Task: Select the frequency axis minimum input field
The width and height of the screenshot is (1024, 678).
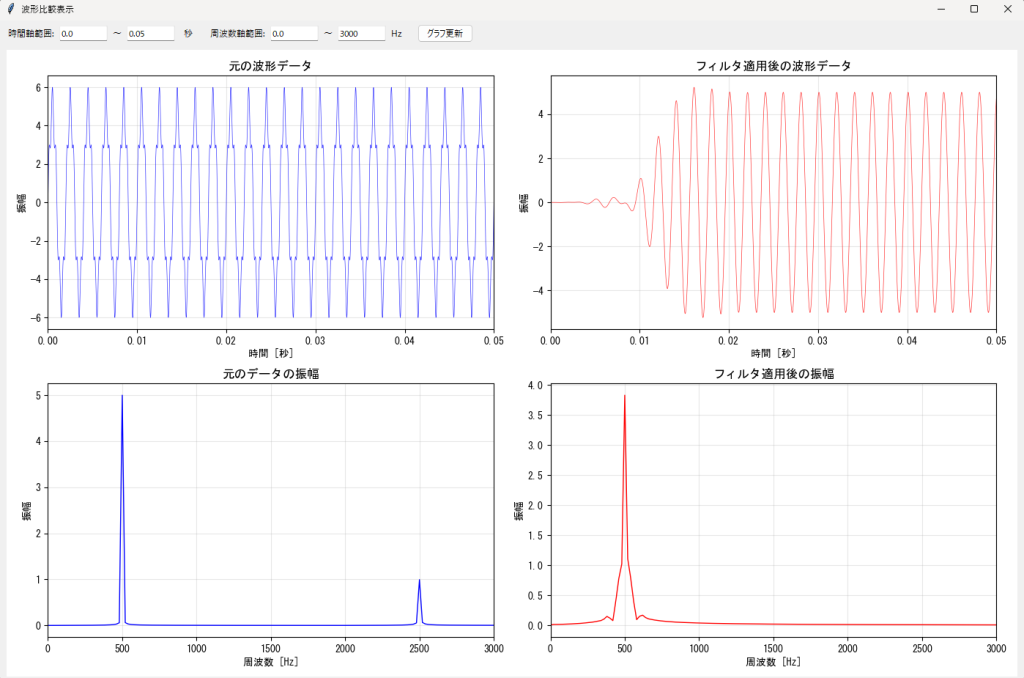Action: 293,33
